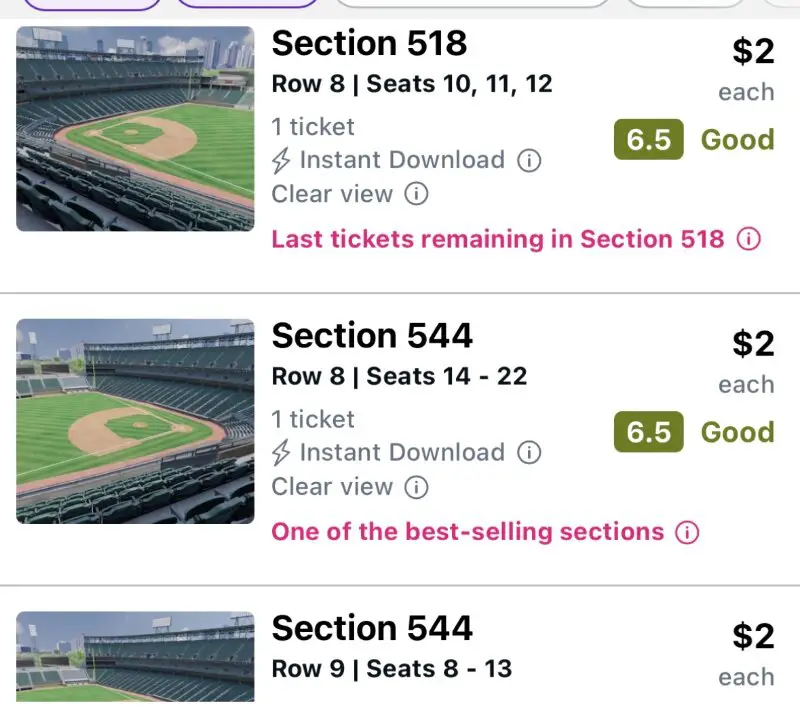Click Last tickets remaining in Section 518 text
The width and height of the screenshot is (800, 718).
(497, 239)
